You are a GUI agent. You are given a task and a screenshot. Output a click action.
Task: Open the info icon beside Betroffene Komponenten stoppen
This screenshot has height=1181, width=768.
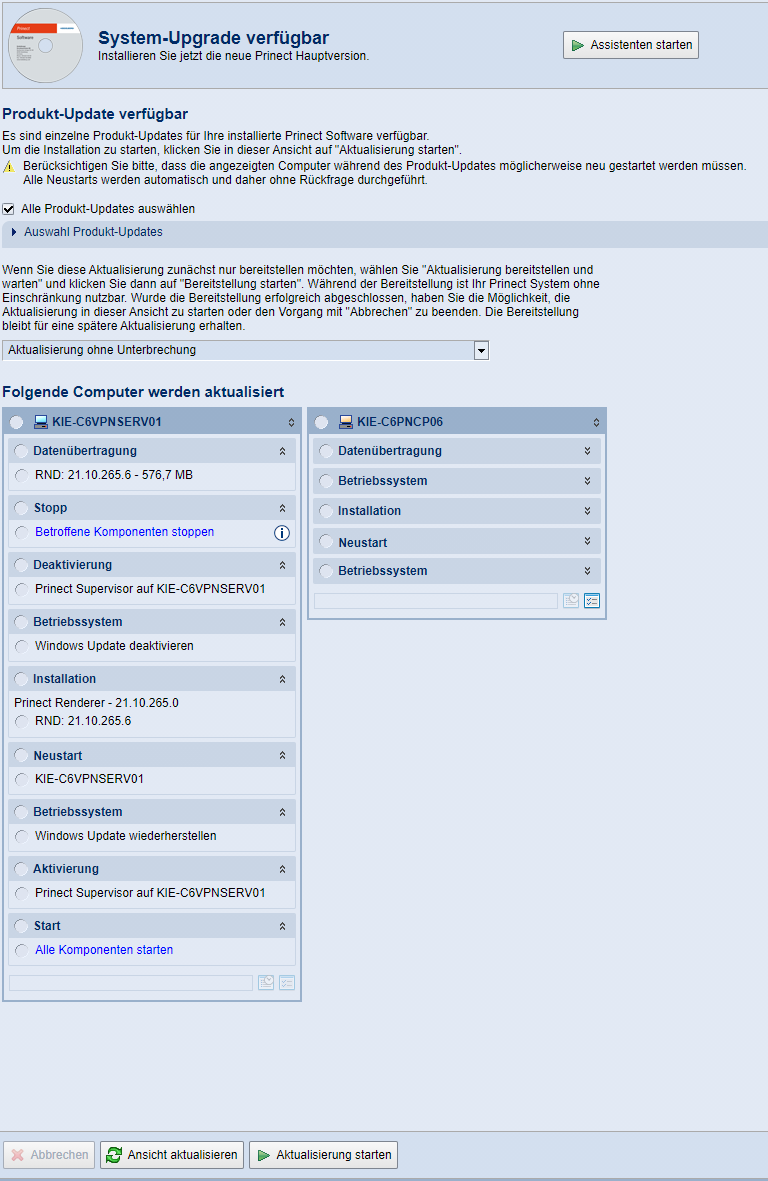pos(282,533)
